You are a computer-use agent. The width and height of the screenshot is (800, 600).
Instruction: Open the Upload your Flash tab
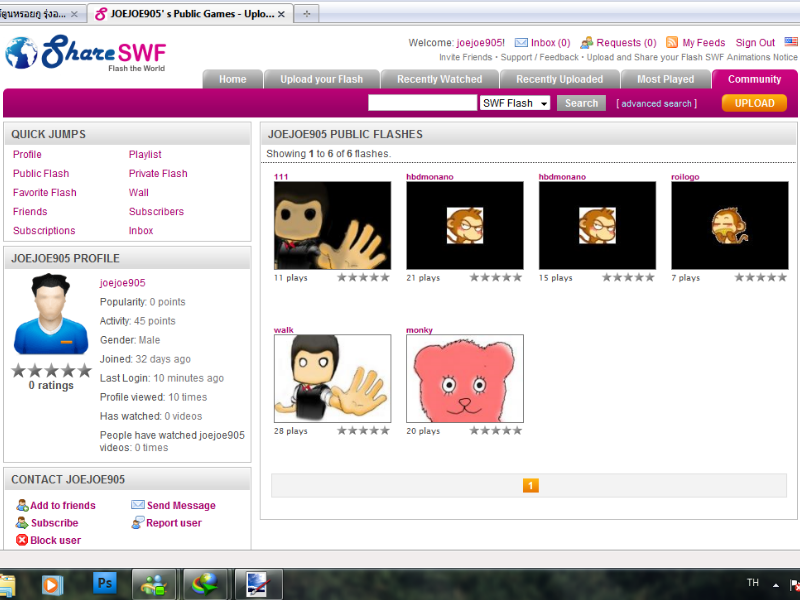[321, 79]
